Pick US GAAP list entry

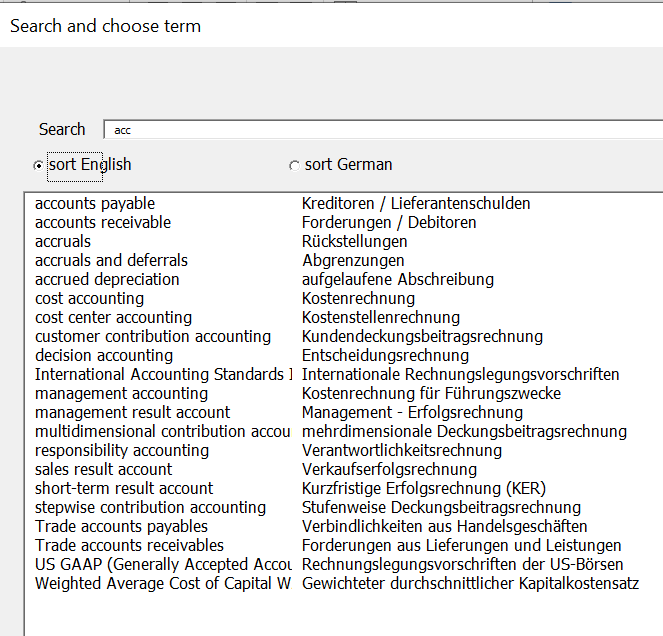[x=160, y=565]
